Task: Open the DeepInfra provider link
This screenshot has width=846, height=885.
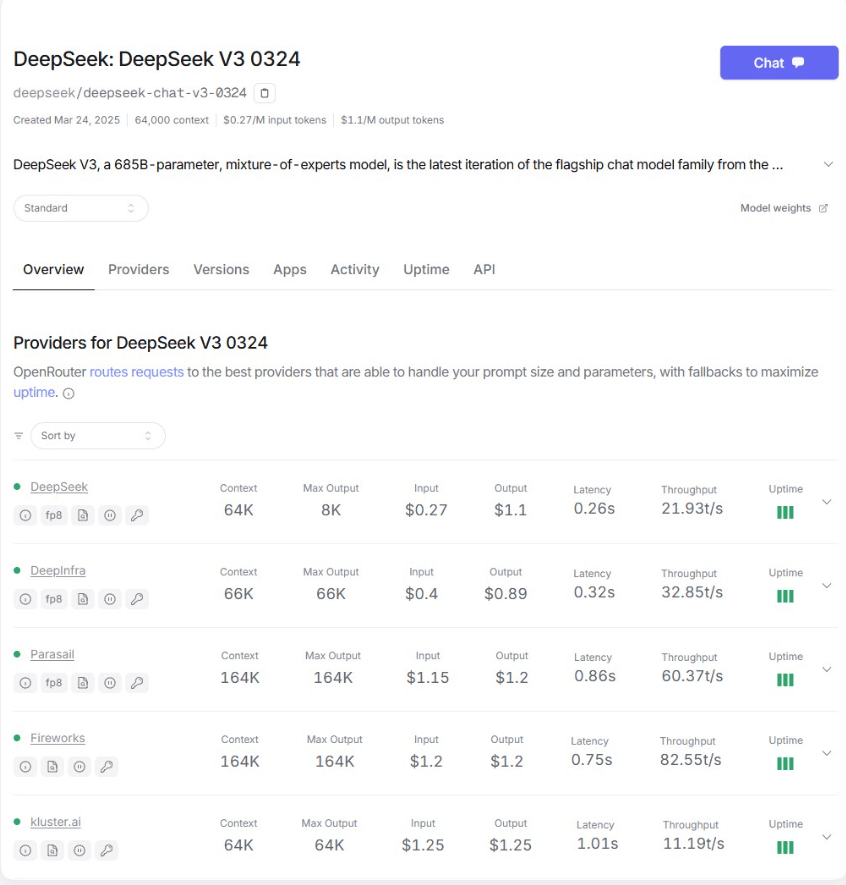Action: 58,571
